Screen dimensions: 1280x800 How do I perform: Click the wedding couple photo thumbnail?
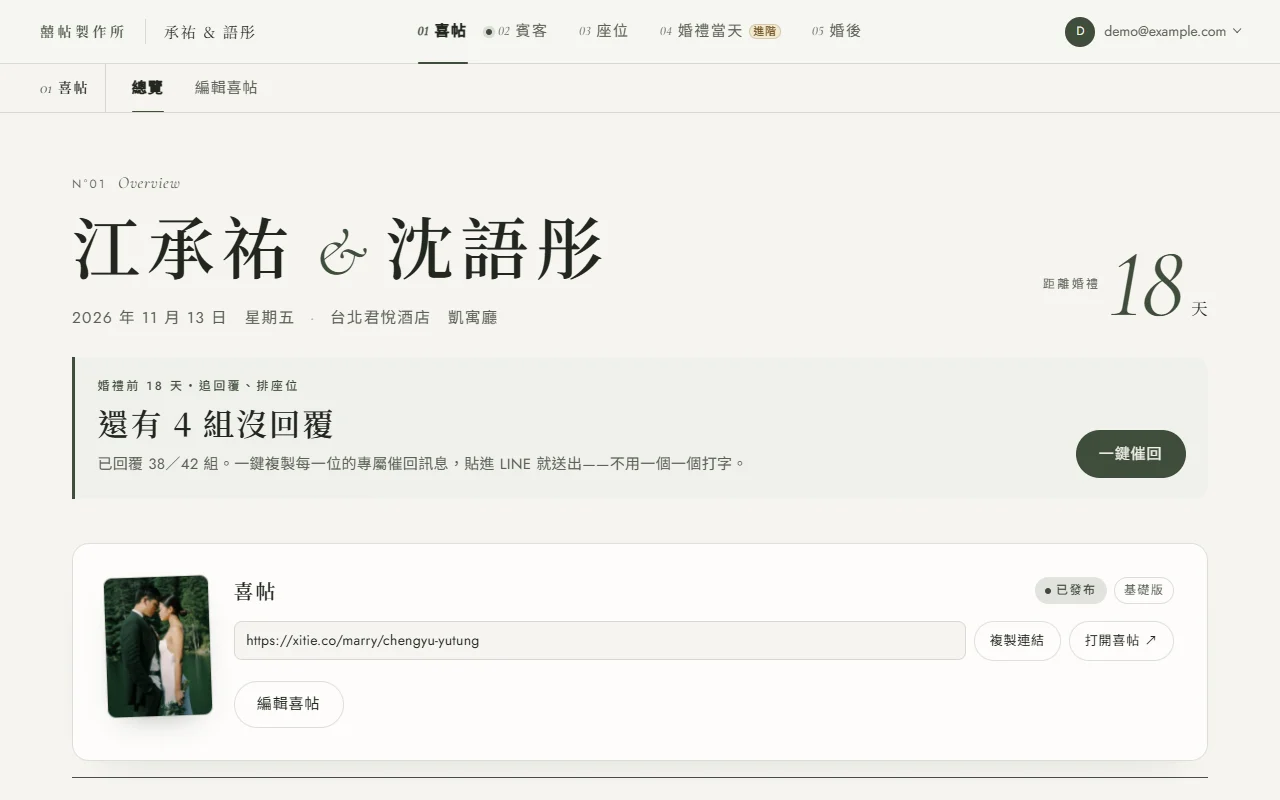point(158,646)
